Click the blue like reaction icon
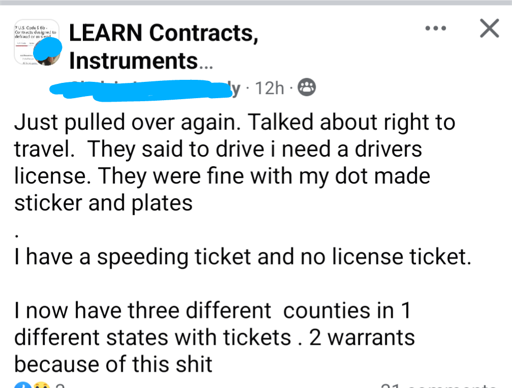Screen dimensions: 512x388 click(23, 386)
